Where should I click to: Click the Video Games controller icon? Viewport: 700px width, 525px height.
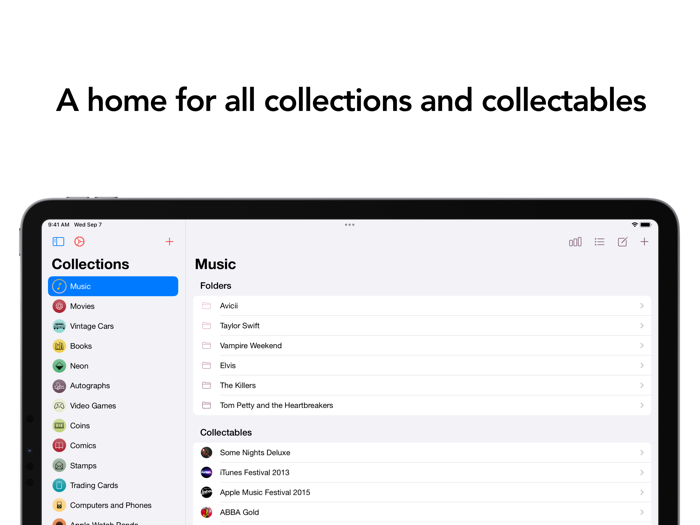click(x=59, y=406)
